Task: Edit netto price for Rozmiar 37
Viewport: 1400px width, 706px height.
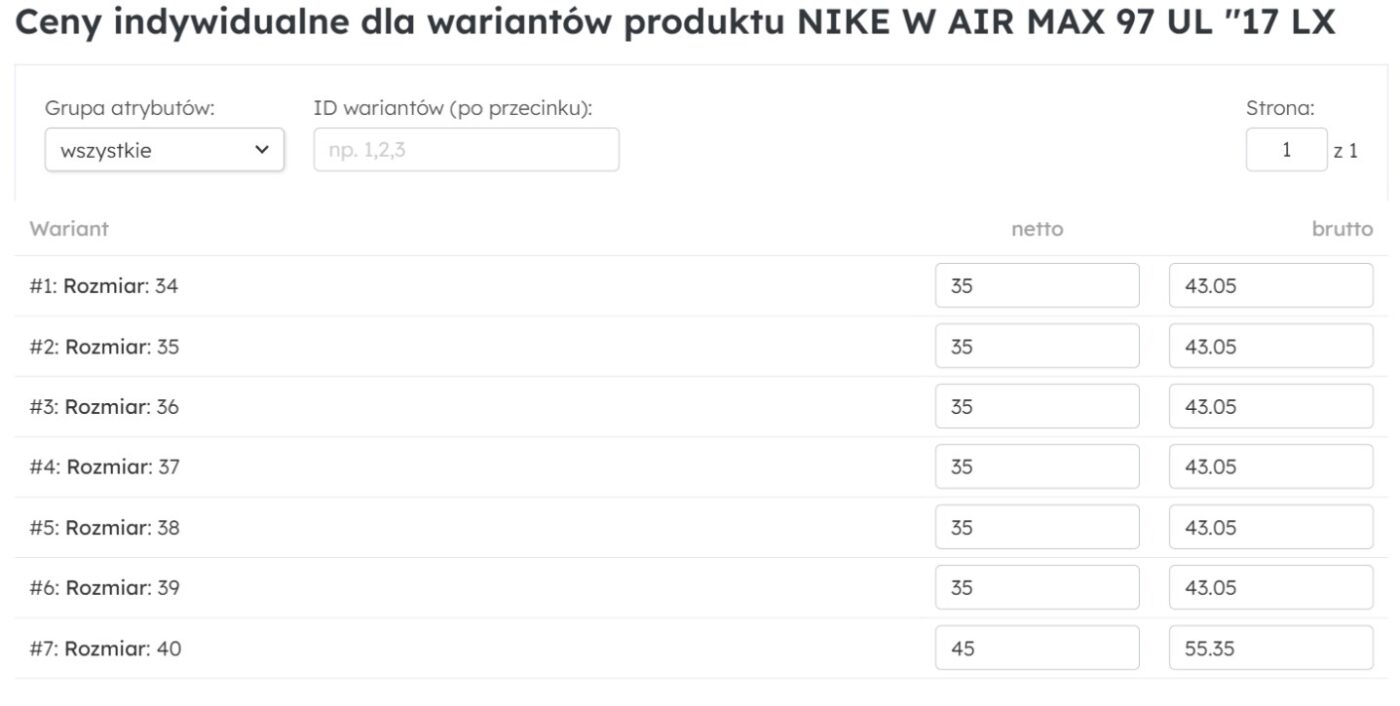Action: [x=1037, y=467]
